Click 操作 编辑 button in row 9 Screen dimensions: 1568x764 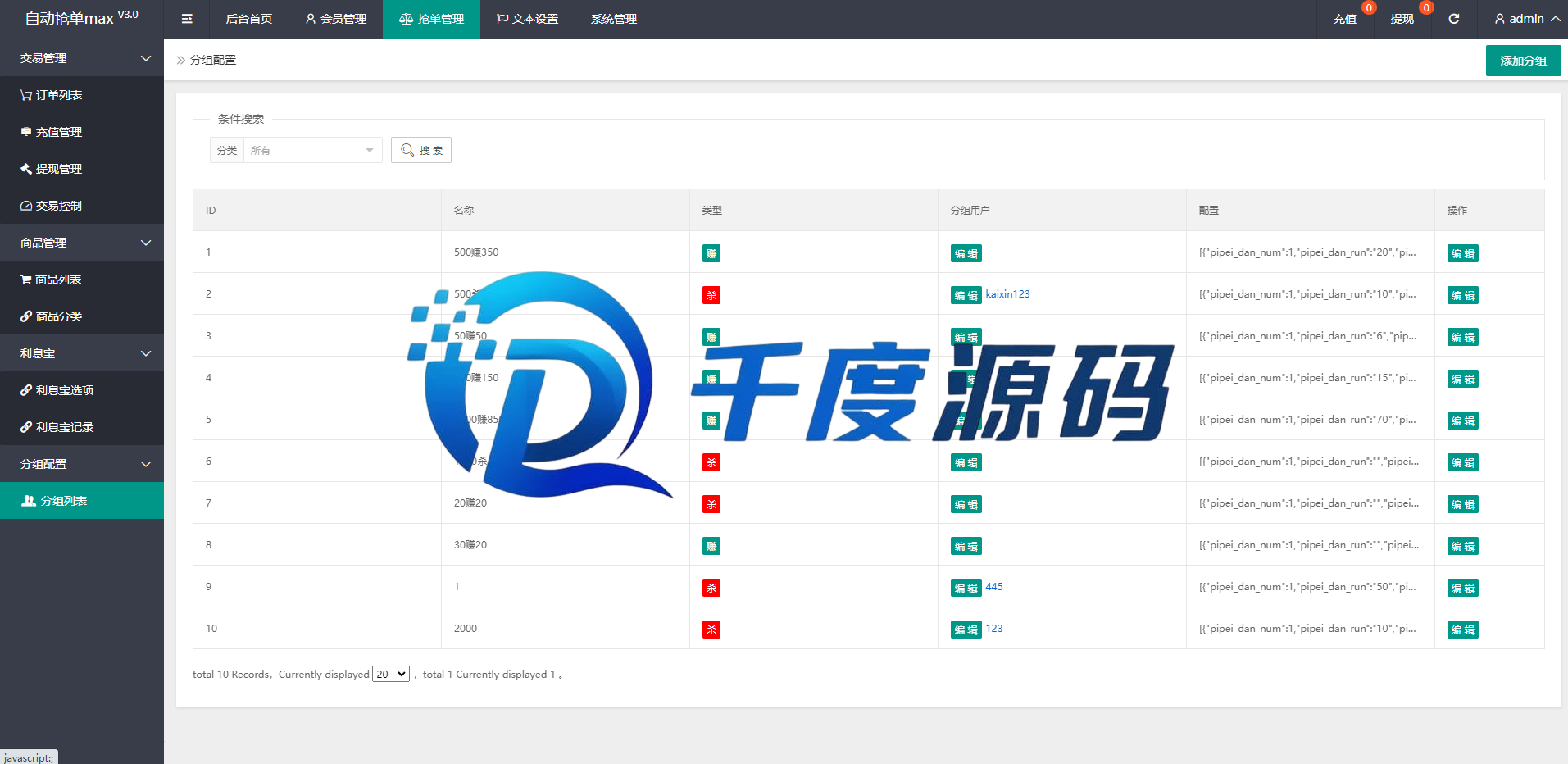[1463, 588]
